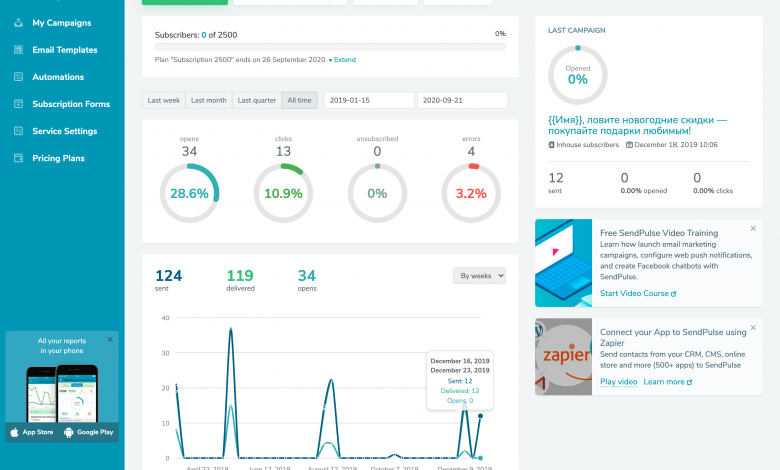Click the subscribers usage progress bar
780x470 pixels.
coord(330,46)
